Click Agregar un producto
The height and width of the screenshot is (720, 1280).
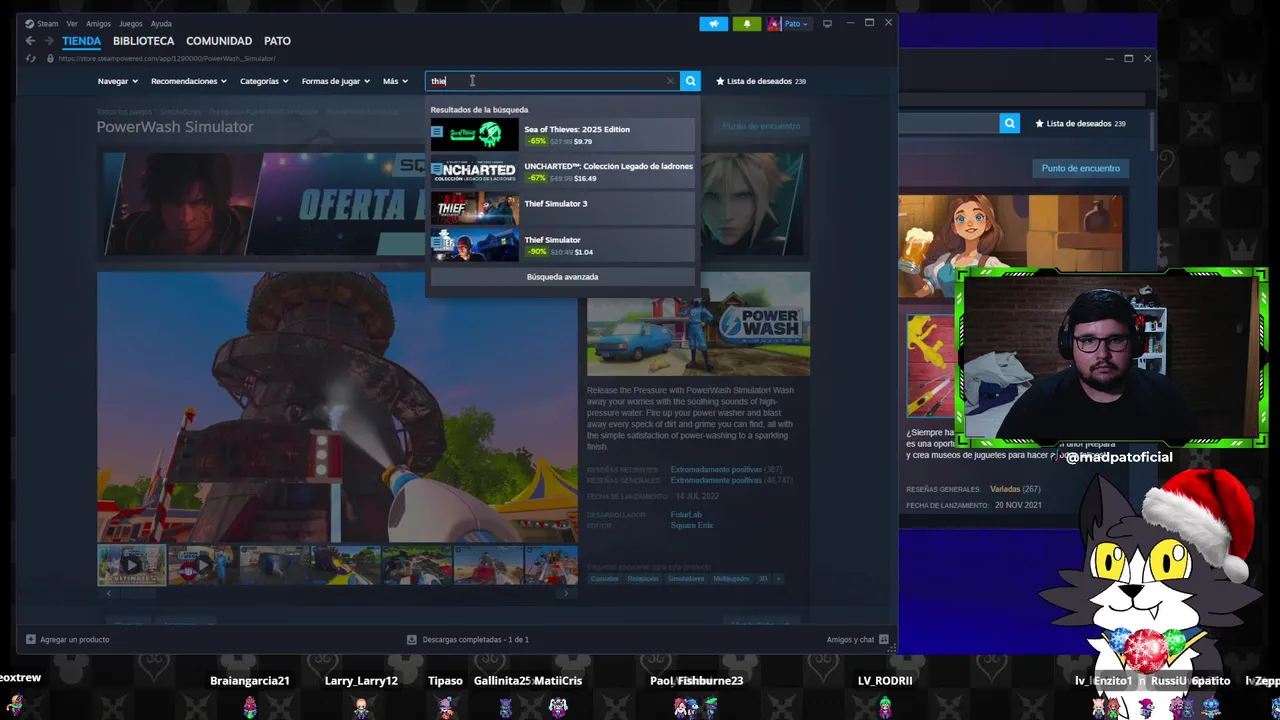67,639
